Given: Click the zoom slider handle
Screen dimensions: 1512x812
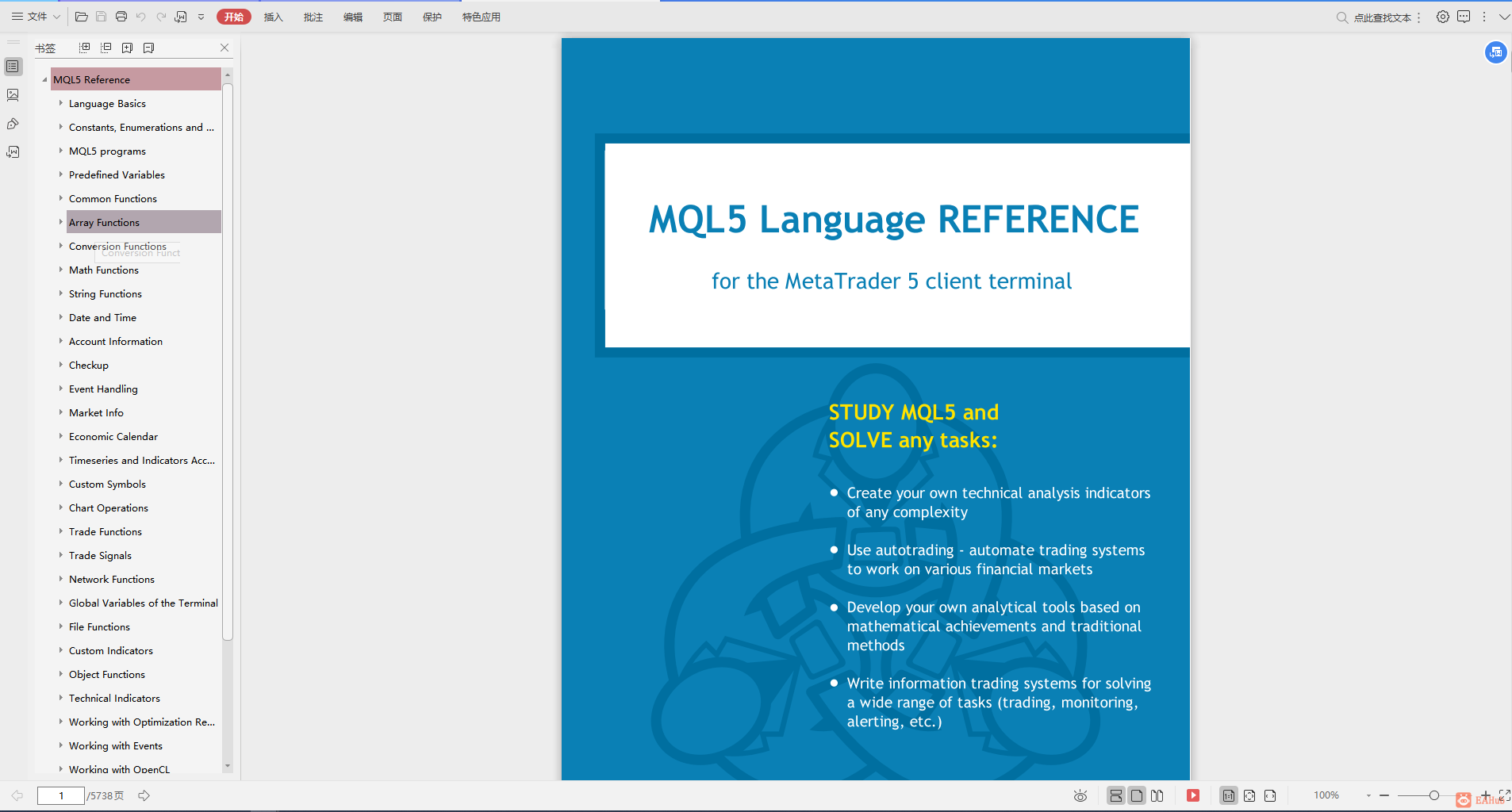Looking at the screenshot, I should point(1434,795).
